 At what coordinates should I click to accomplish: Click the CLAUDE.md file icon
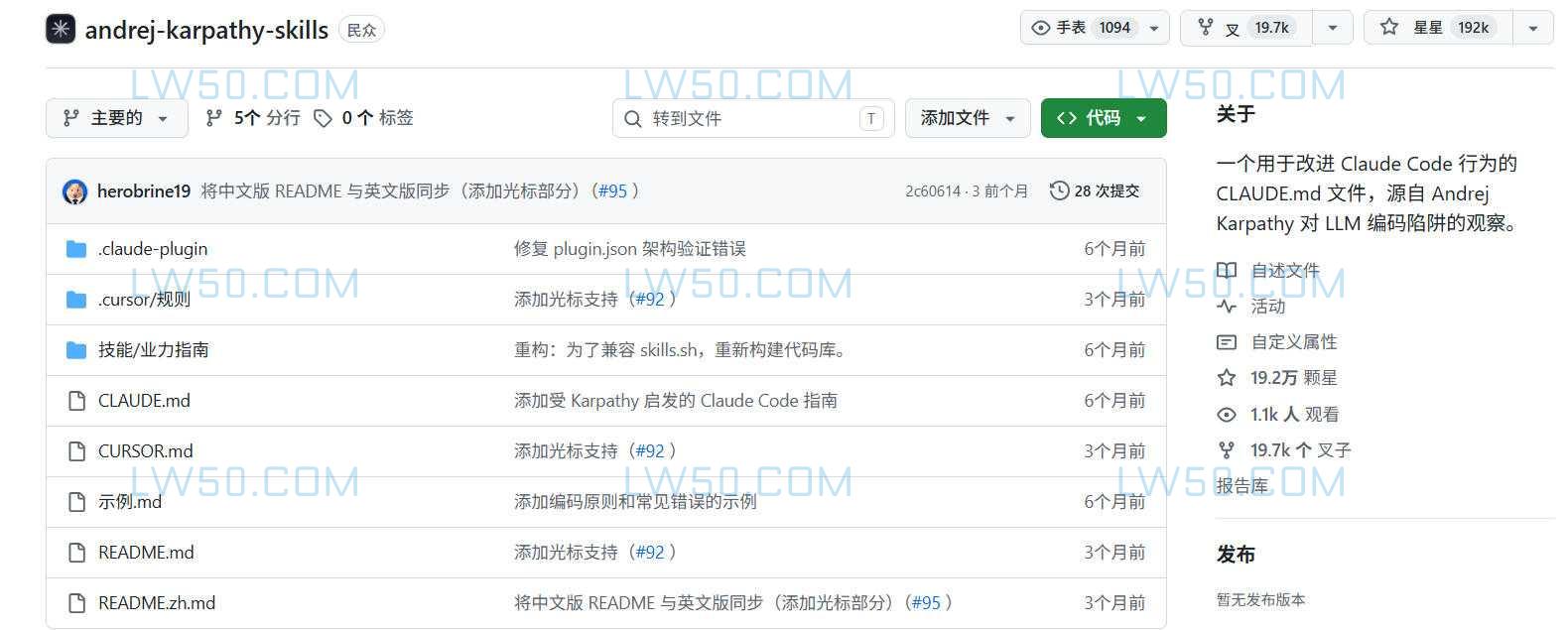click(76, 401)
